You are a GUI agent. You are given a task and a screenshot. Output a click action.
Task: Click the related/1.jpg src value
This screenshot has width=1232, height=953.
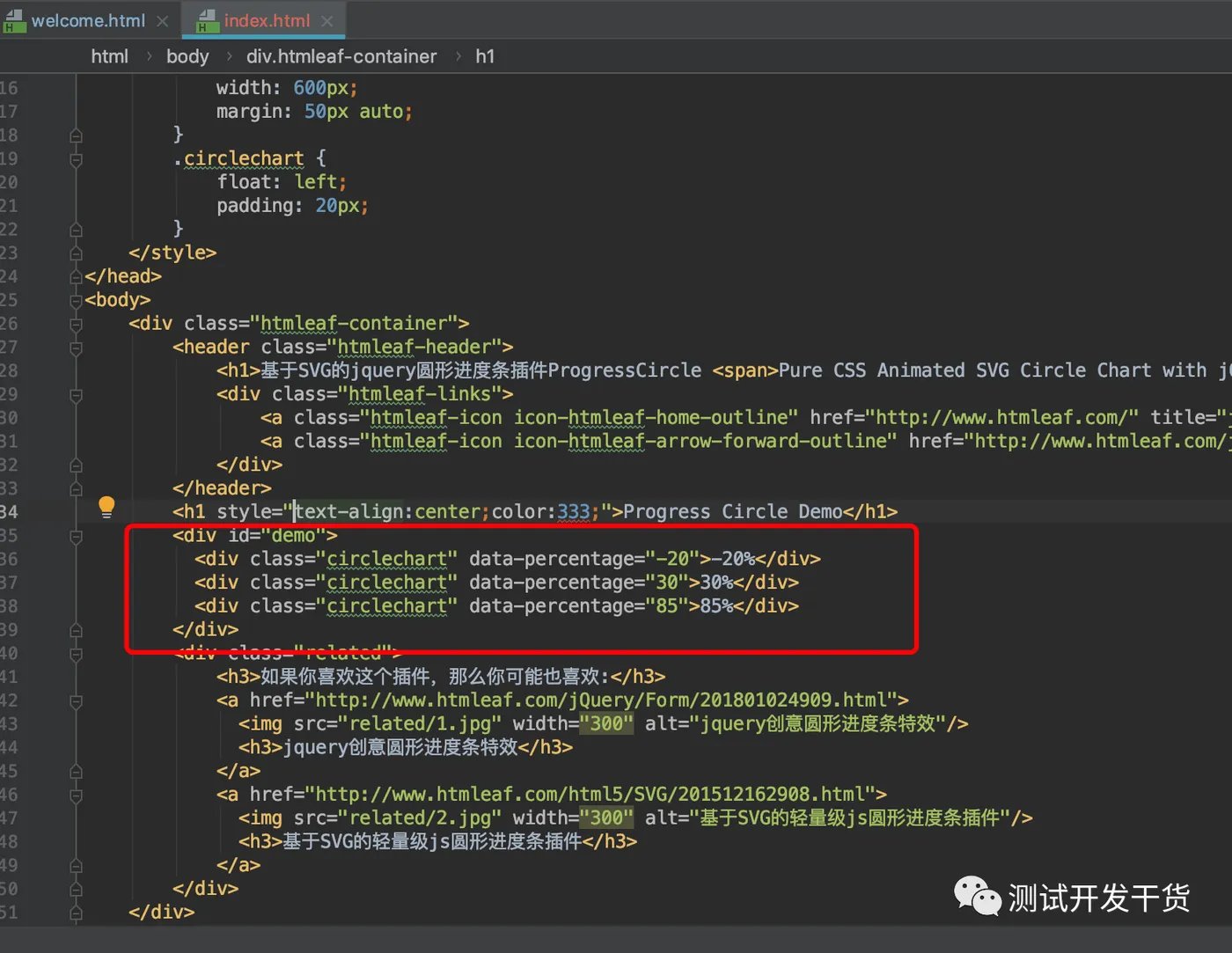420,723
